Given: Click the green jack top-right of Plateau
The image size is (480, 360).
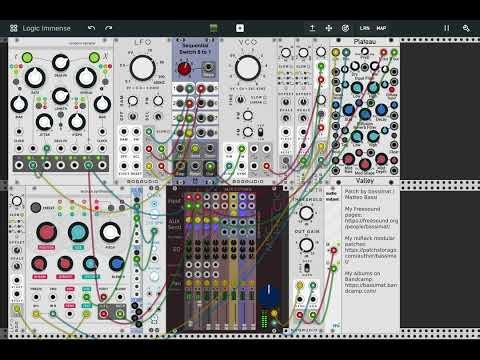Looking at the screenshot, I should click(394, 52).
